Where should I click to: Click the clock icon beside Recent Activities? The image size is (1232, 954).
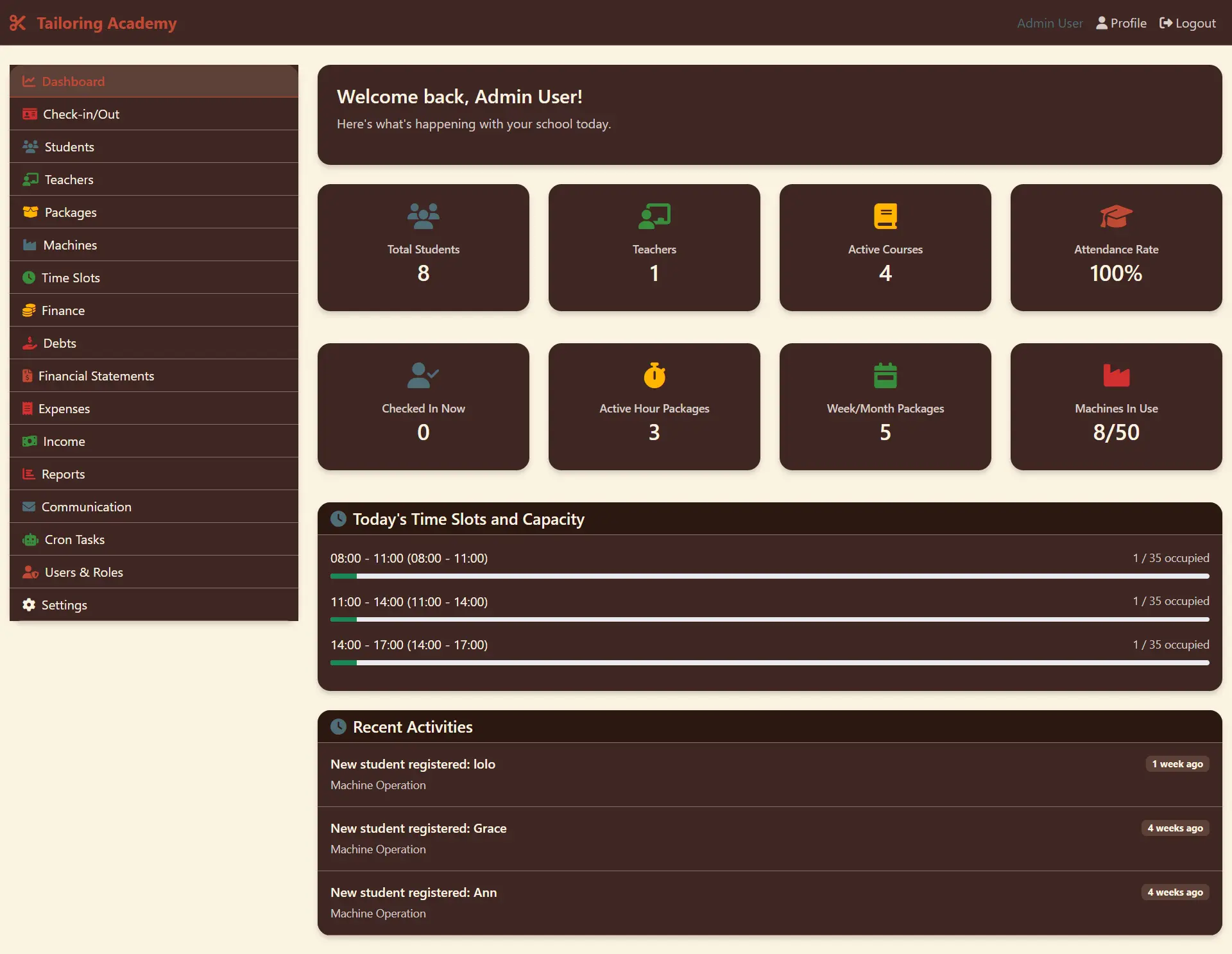click(338, 727)
